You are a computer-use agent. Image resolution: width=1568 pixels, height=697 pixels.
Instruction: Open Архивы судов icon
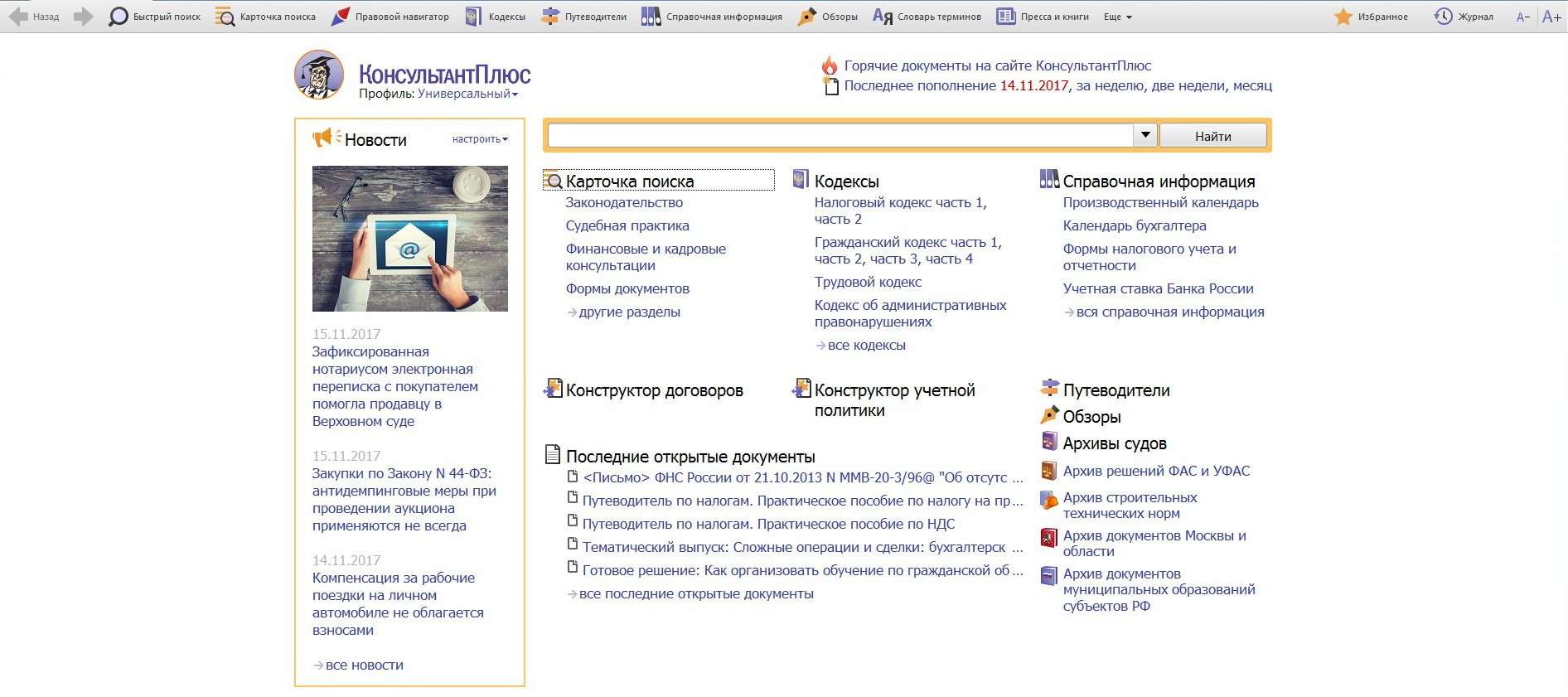[x=1049, y=441]
